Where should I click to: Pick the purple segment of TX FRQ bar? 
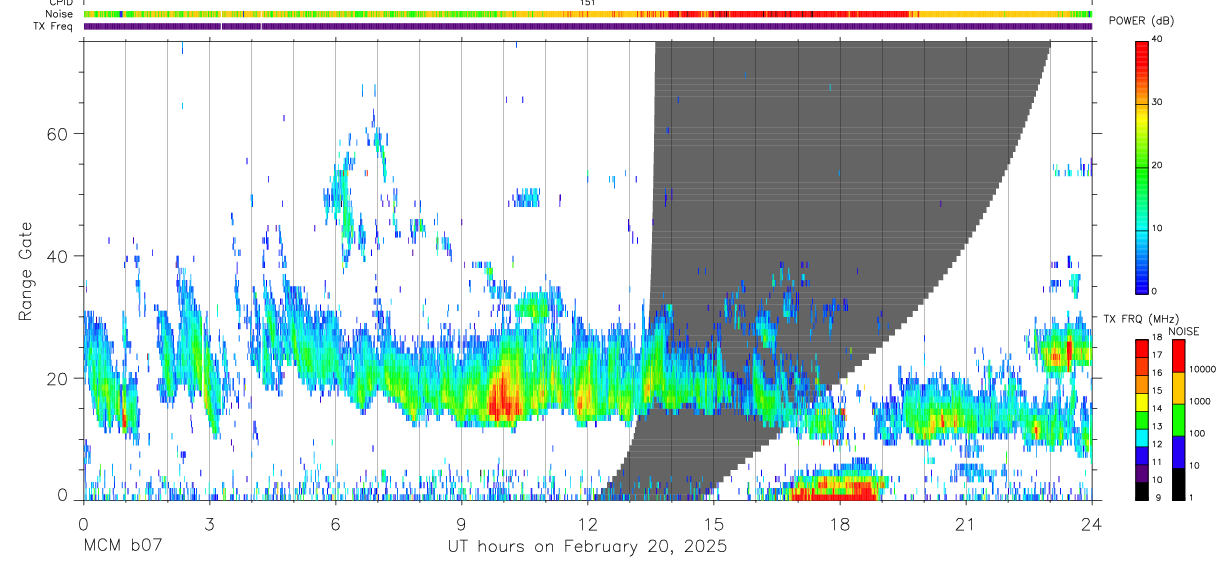click(x=1142, y=473)
